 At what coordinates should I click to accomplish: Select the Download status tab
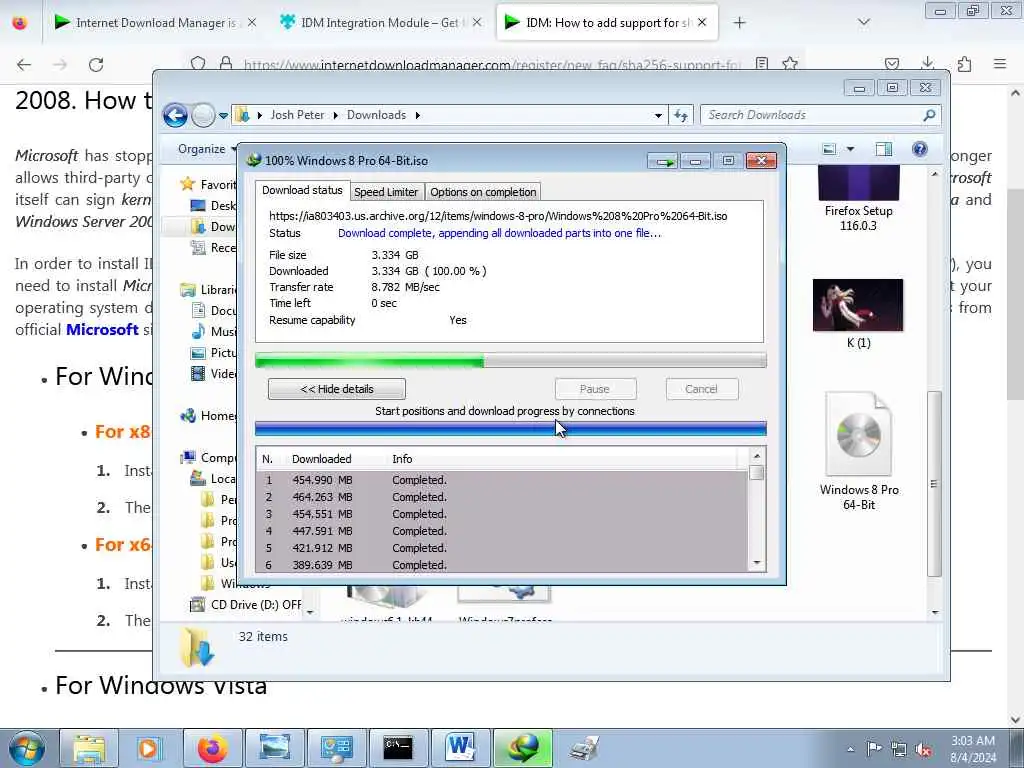[302, 190]
